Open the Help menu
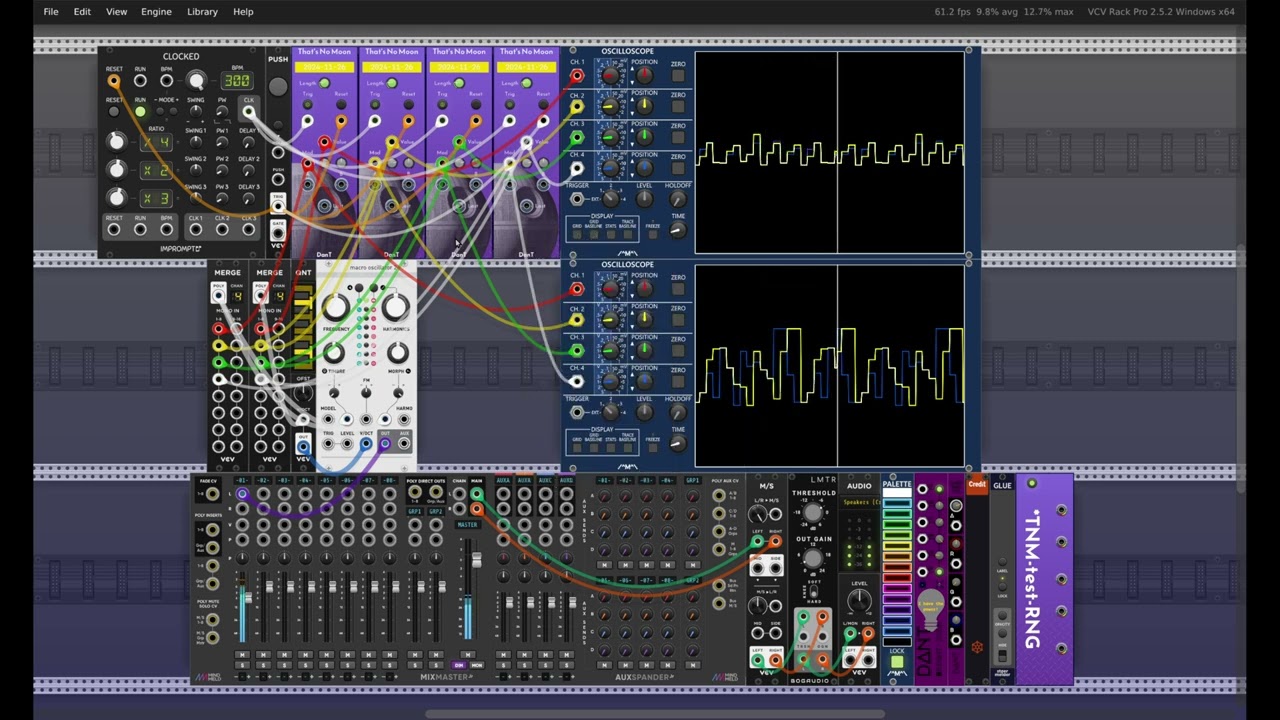The image size is (1280, 720). [243, 12]
